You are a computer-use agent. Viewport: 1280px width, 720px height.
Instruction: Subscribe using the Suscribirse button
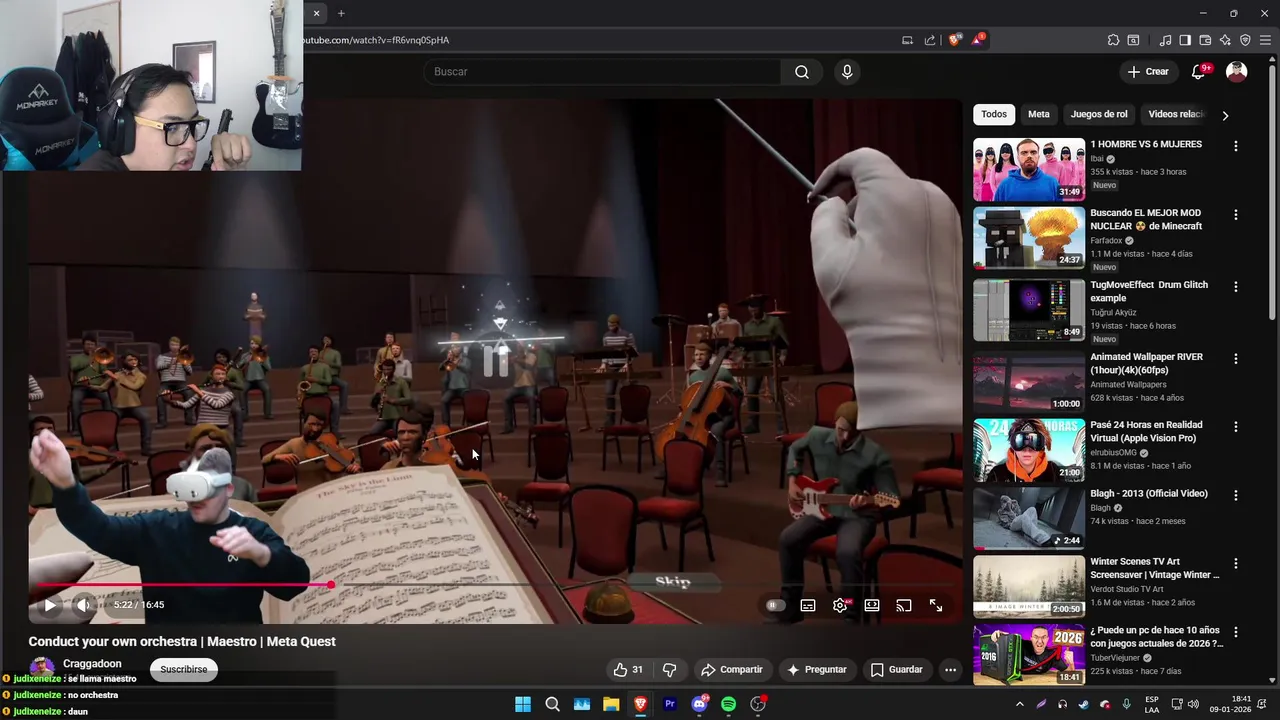[x=184, y=669]
